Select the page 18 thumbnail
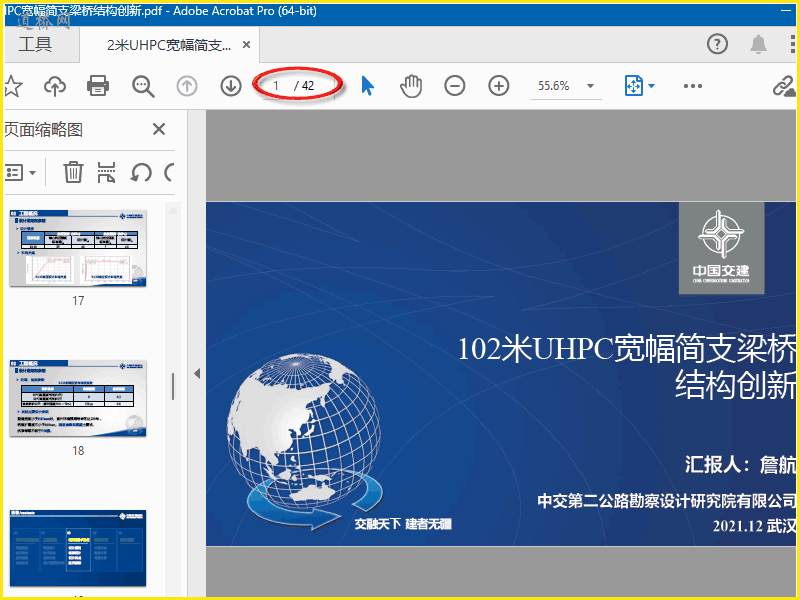The width and height of the screenshot is (800, 600). pos(78,398)
